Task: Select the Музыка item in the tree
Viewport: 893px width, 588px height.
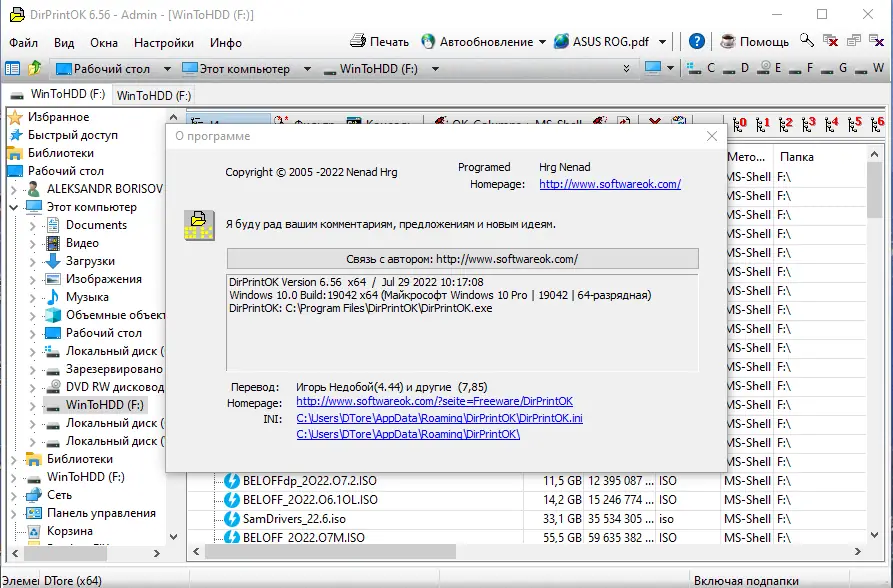Action: click(x=87, y=297)
